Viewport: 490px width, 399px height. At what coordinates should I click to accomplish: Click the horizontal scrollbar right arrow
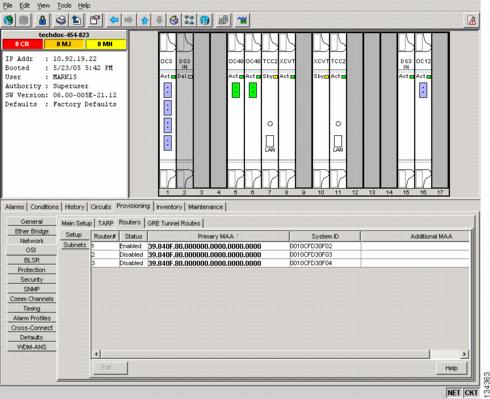(464, 354)
